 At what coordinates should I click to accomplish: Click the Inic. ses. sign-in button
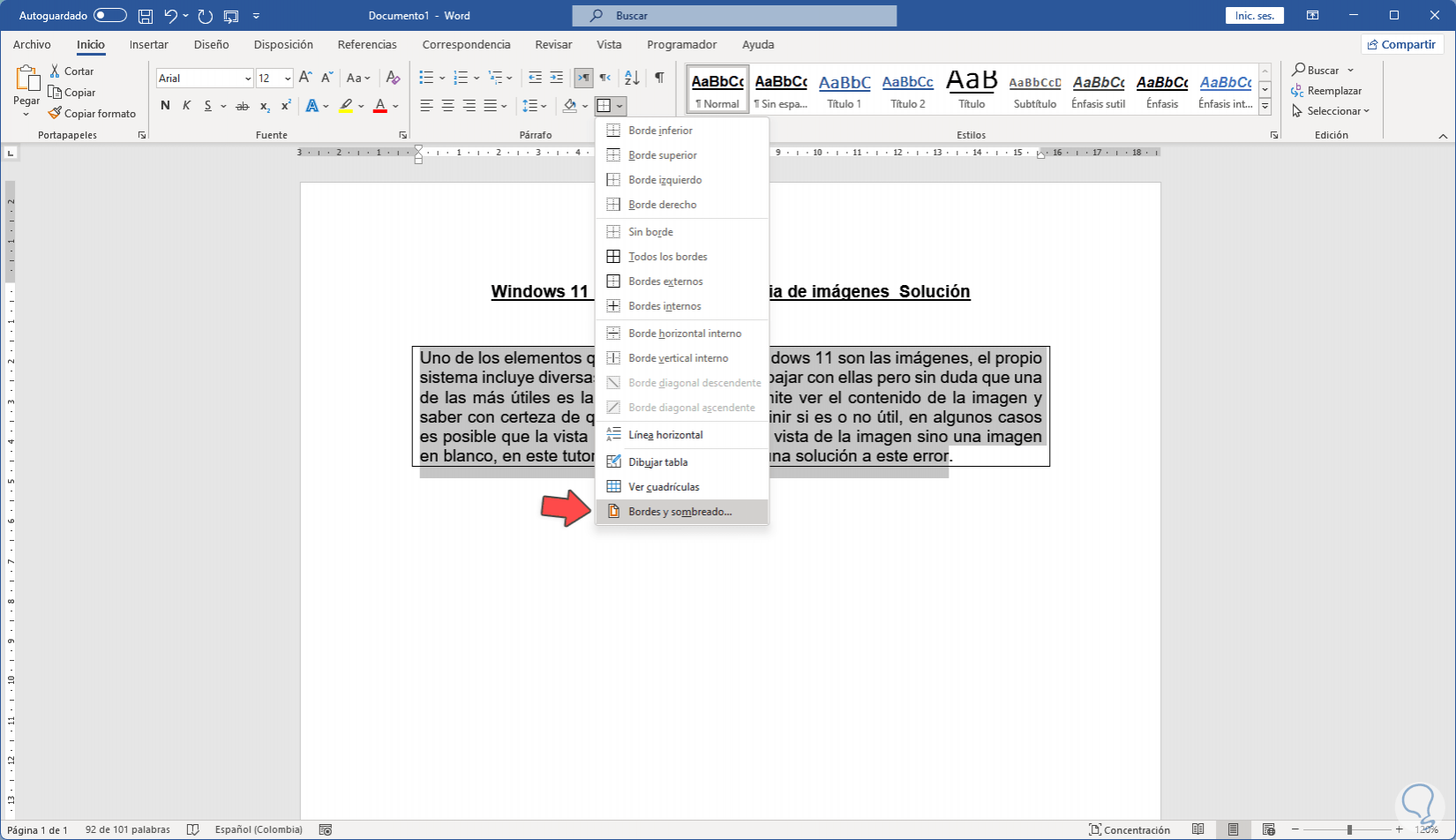[1255, 16]
